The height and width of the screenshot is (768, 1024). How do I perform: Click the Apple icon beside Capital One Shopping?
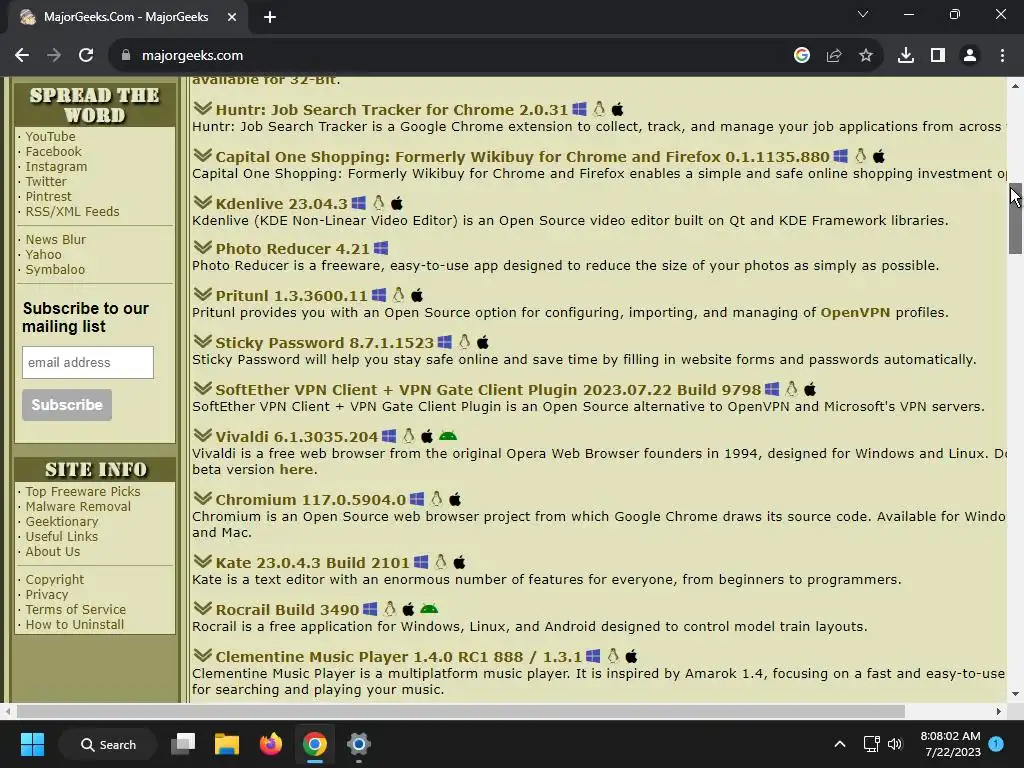tap(879, 156)
